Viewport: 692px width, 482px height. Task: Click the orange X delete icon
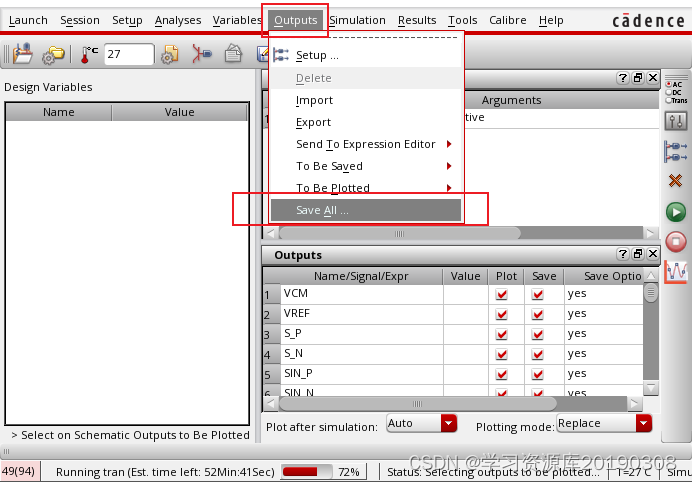tap(676, 181)
